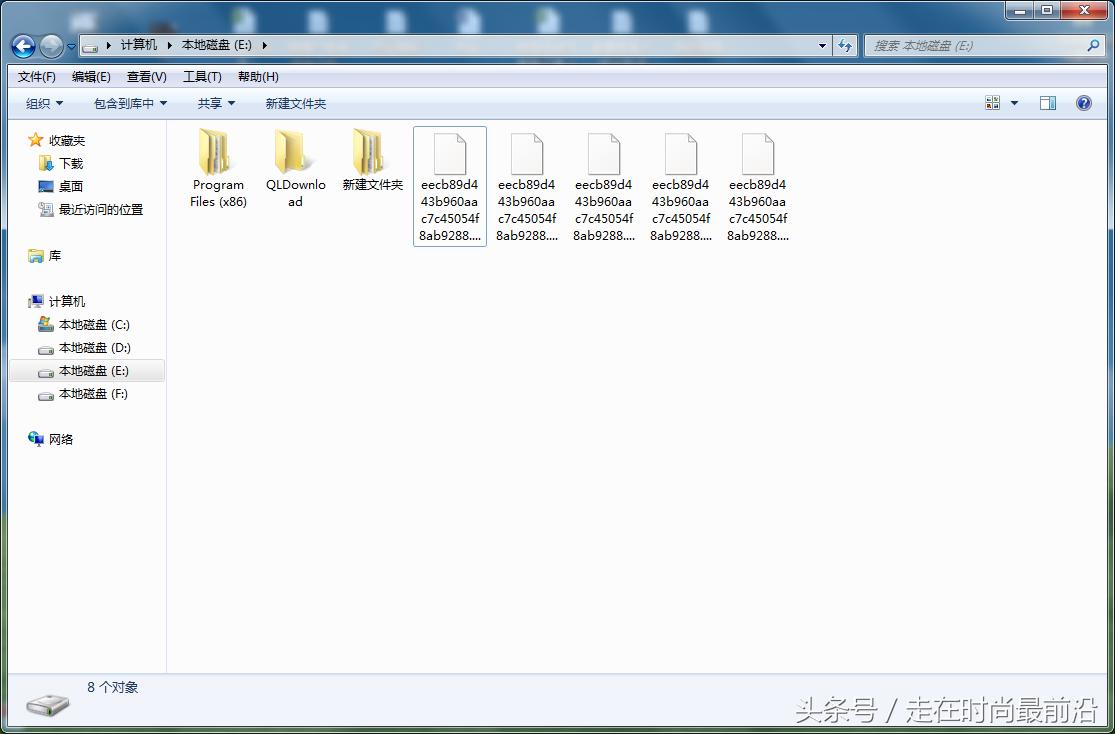
Task: Create a folder with 新建文件夹 button
Action: 296,104
